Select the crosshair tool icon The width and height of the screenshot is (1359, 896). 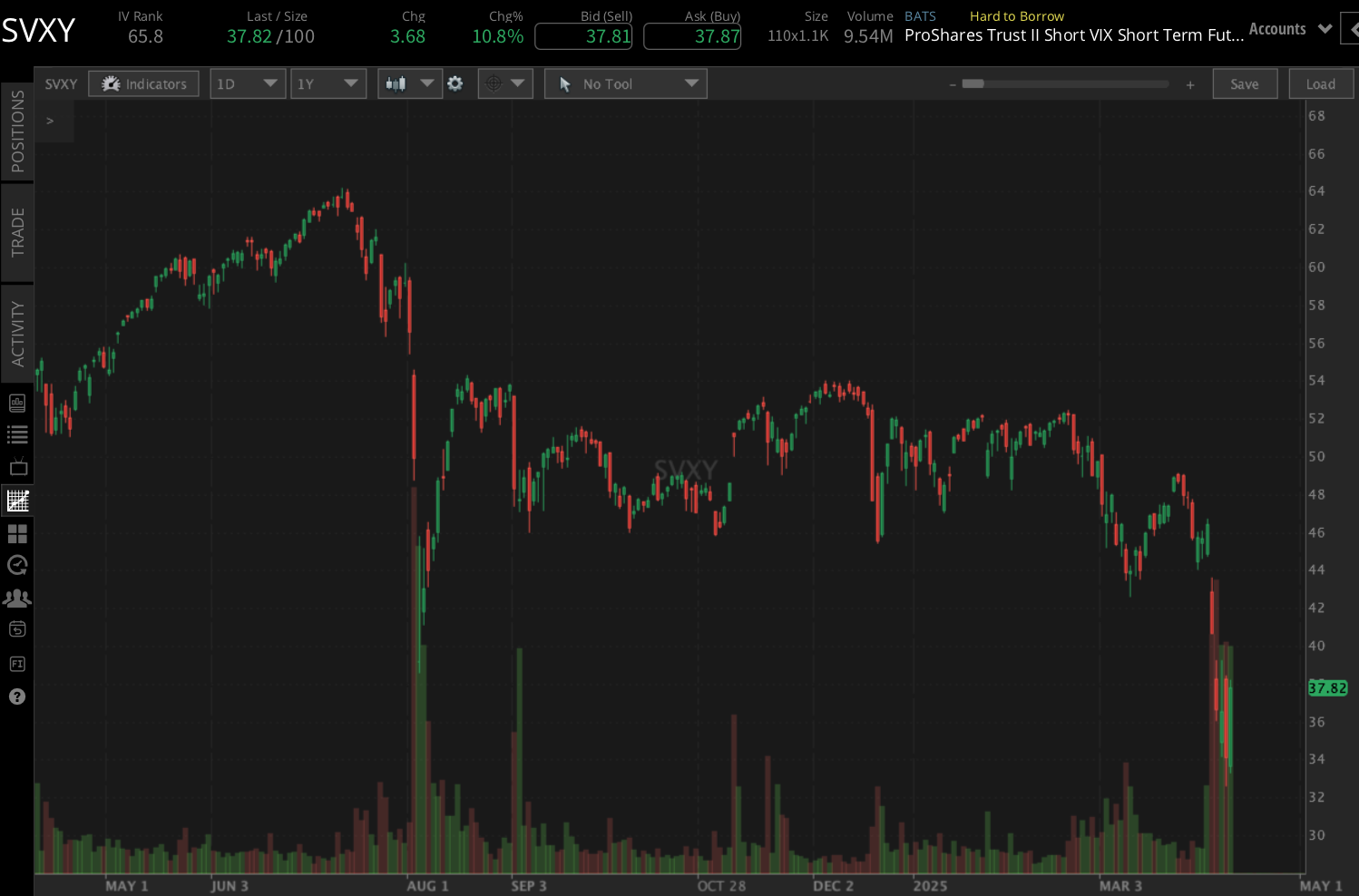pos(494,83)
